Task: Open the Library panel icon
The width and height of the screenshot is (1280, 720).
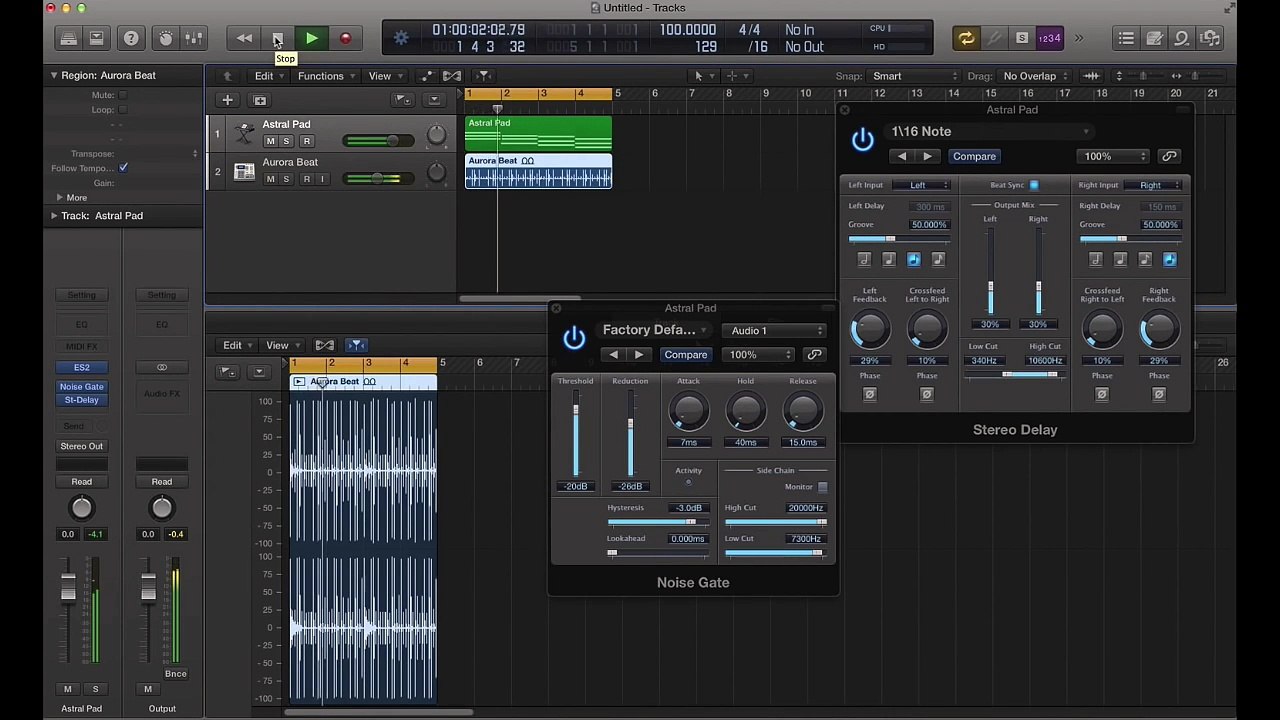Action: click(69, 39)
